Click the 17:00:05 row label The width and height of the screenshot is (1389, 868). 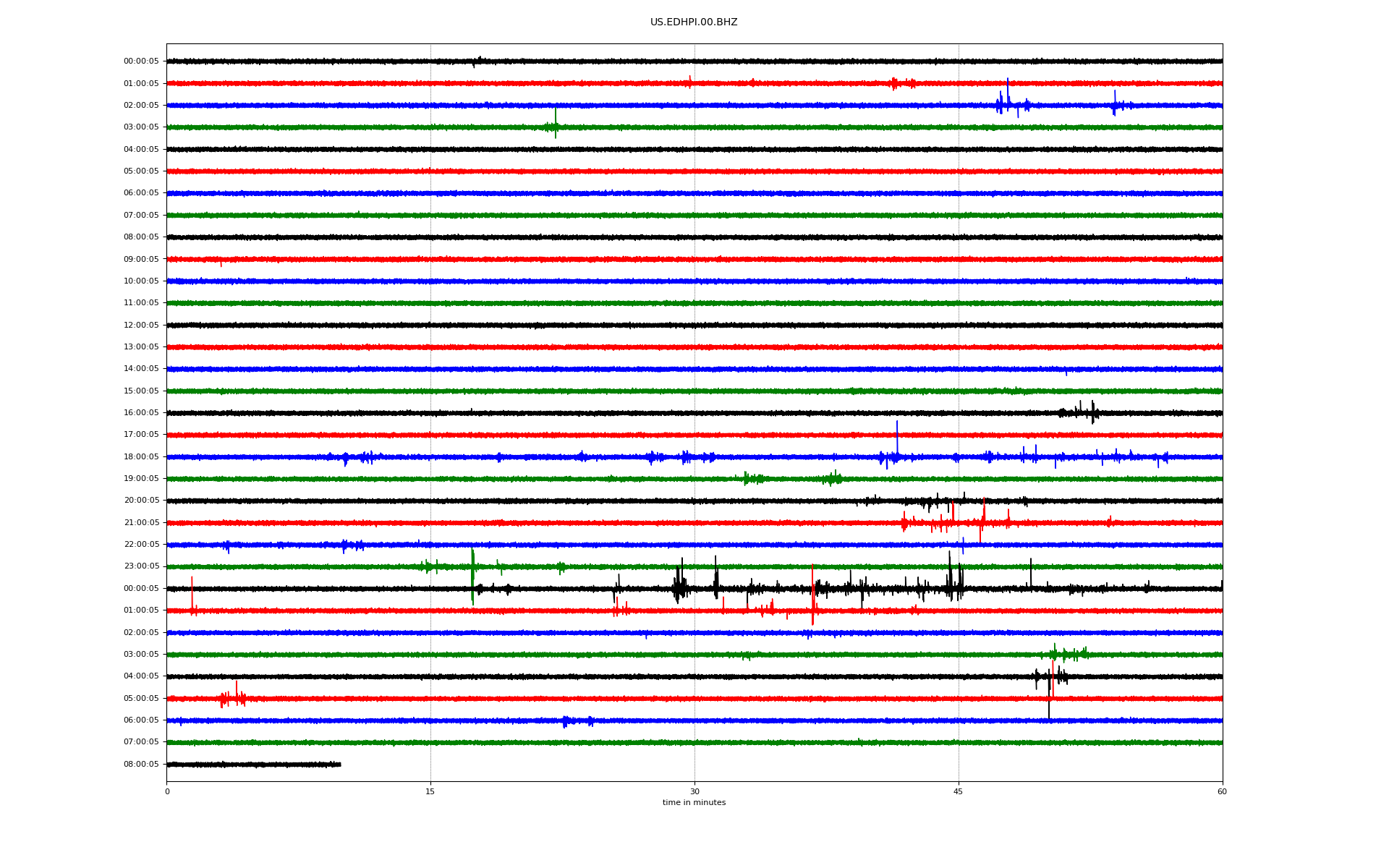point(141,435)
